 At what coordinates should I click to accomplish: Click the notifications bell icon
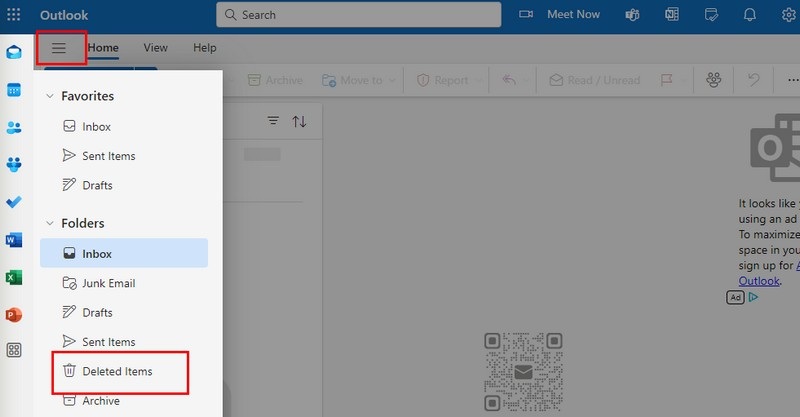(x=749, y=15)
